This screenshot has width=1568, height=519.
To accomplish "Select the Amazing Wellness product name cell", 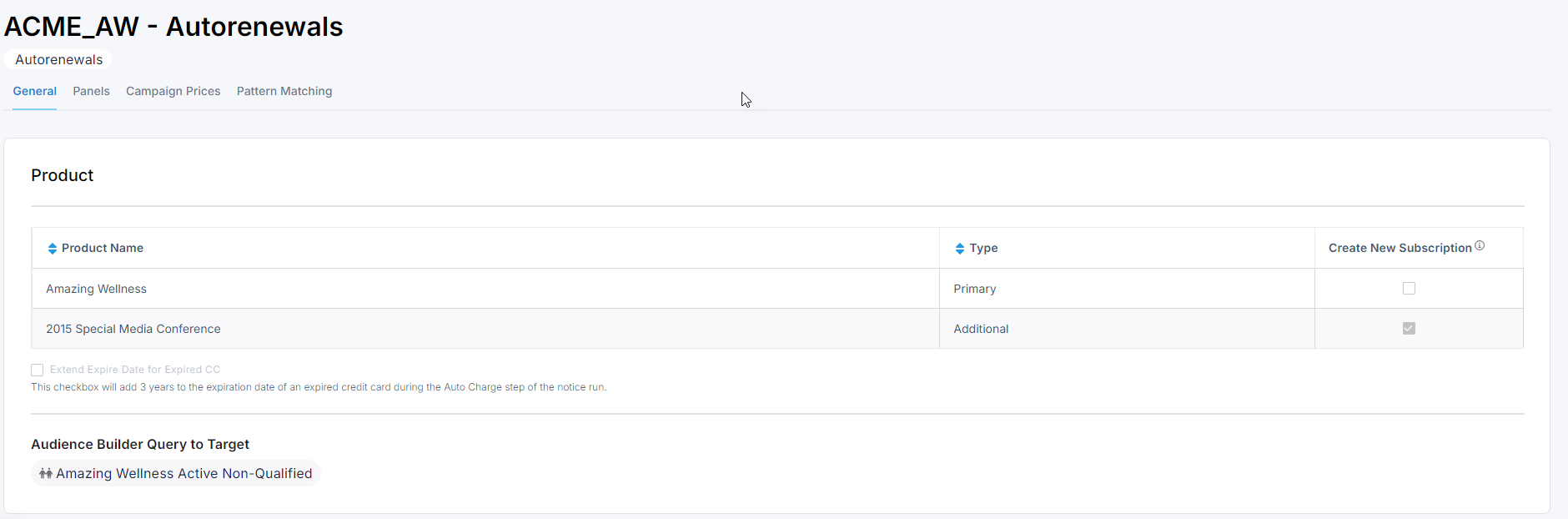I will [x=96, y=289].
